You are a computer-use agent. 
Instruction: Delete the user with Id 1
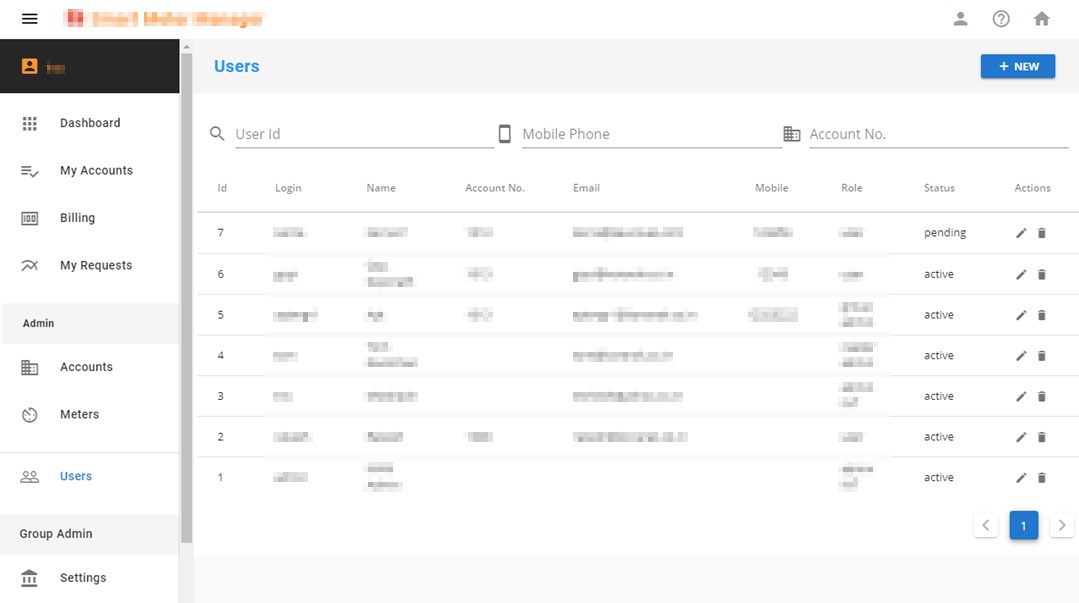(x=1041, y=478)
